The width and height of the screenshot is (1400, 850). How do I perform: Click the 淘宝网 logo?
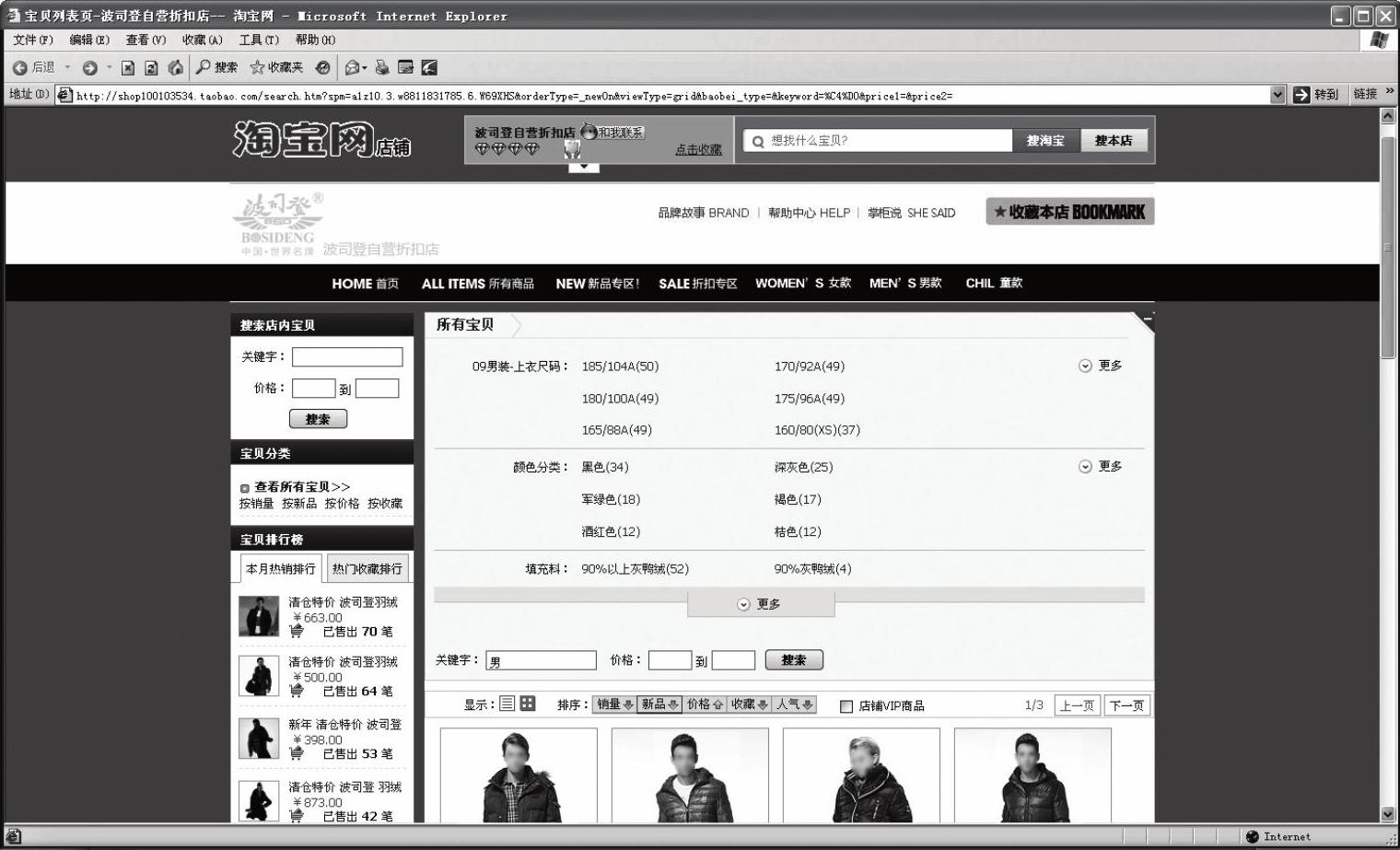click(x=321, y=140)
